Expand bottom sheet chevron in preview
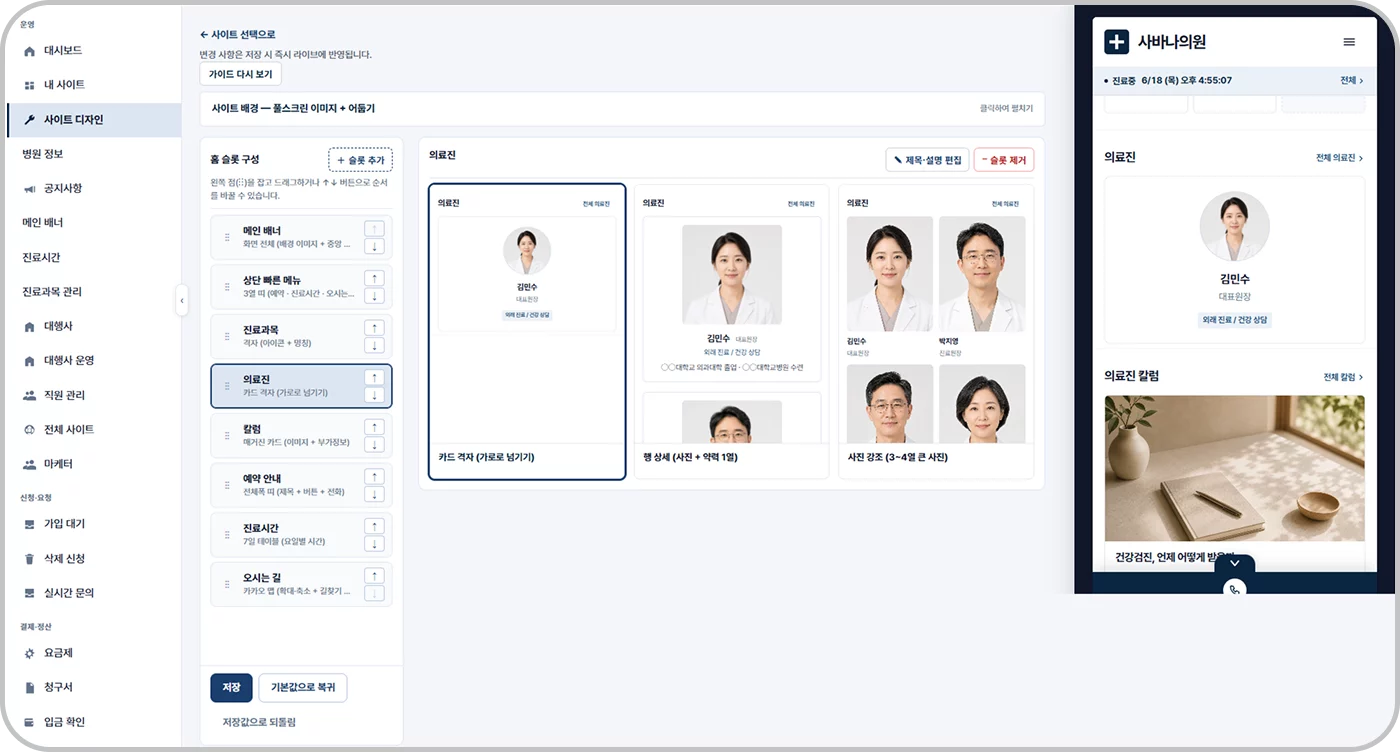 click(x=1234, y=564)
